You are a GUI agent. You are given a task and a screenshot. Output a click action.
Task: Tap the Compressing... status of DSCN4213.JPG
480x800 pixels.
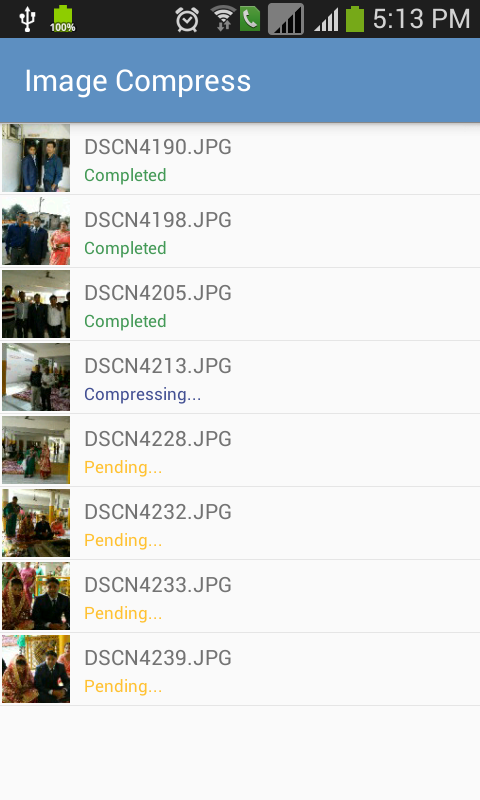pyautogui.click(x=142, y=394)
